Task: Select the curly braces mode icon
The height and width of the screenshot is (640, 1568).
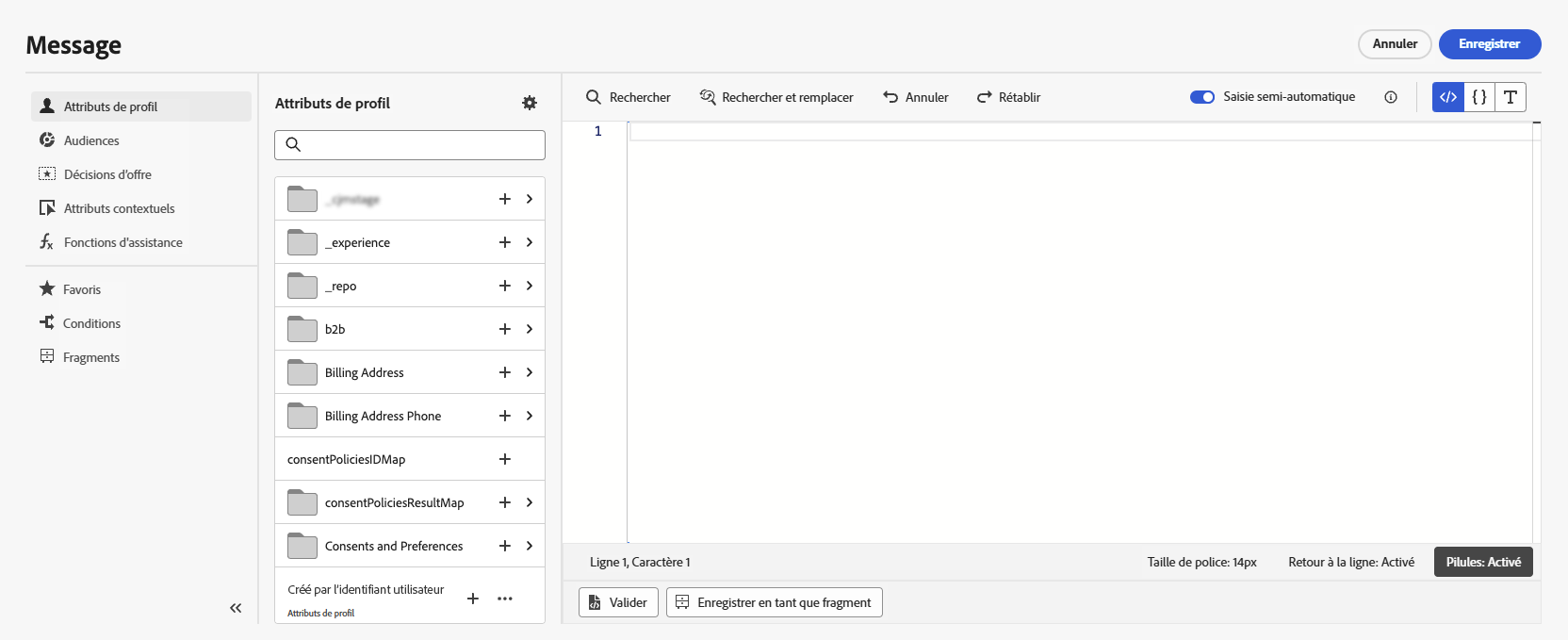Action: pyautogui.click(x=1479, y=97)
